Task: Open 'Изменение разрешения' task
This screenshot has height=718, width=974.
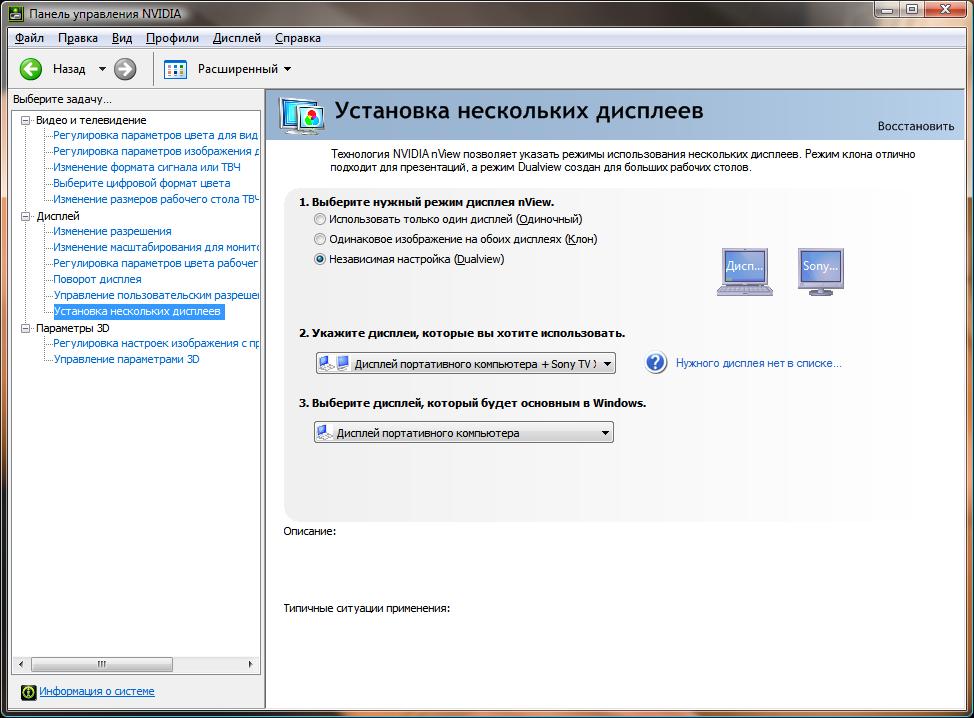Action: pyautogui.click(x=112, y=231)
